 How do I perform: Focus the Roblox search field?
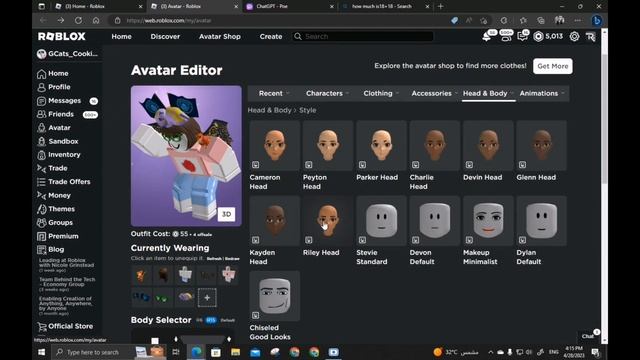pos(362,36)
